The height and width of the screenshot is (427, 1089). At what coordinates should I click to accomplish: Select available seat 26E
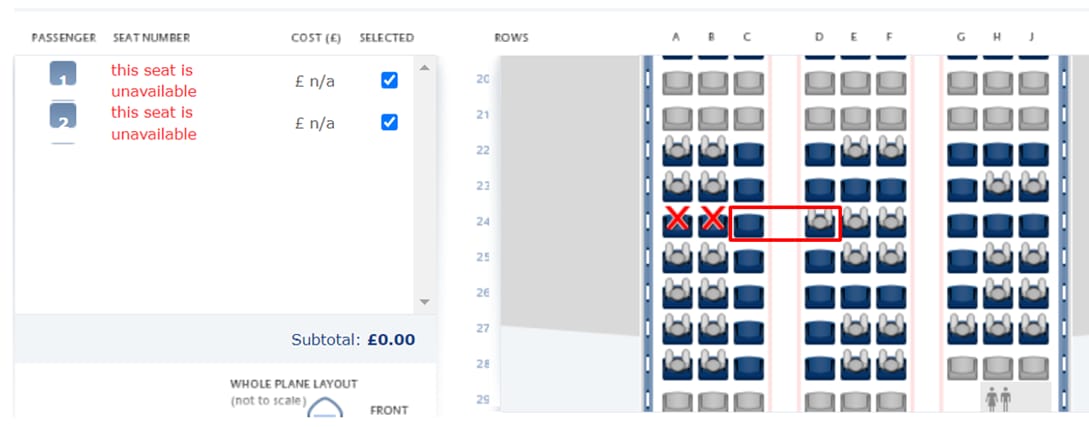click(855, 297)
